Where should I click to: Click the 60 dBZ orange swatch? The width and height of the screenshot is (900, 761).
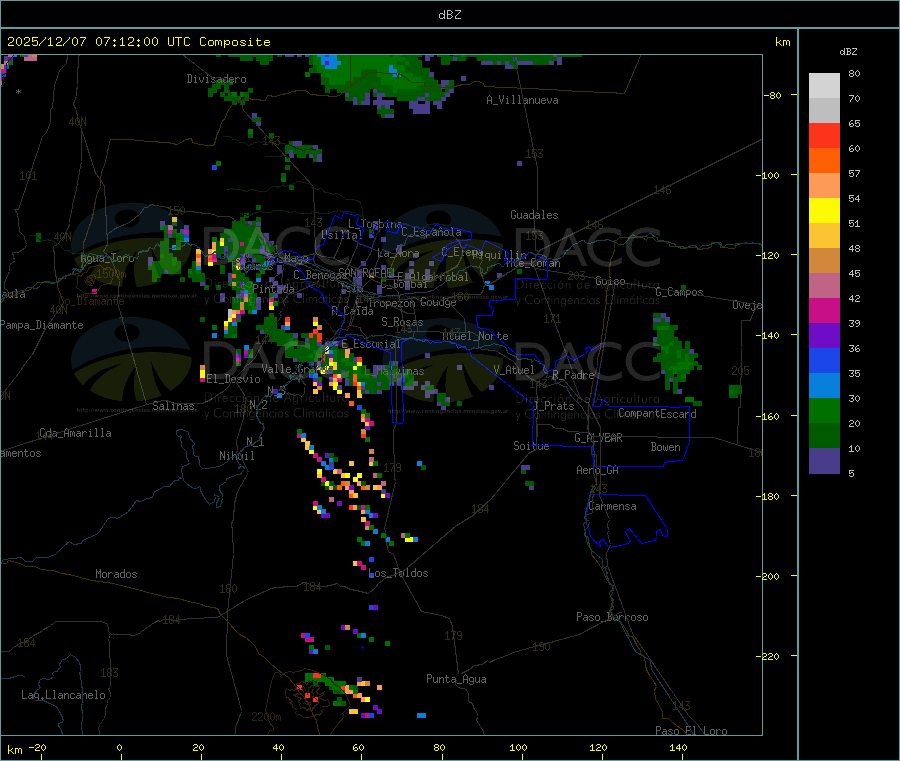point(824,161)
